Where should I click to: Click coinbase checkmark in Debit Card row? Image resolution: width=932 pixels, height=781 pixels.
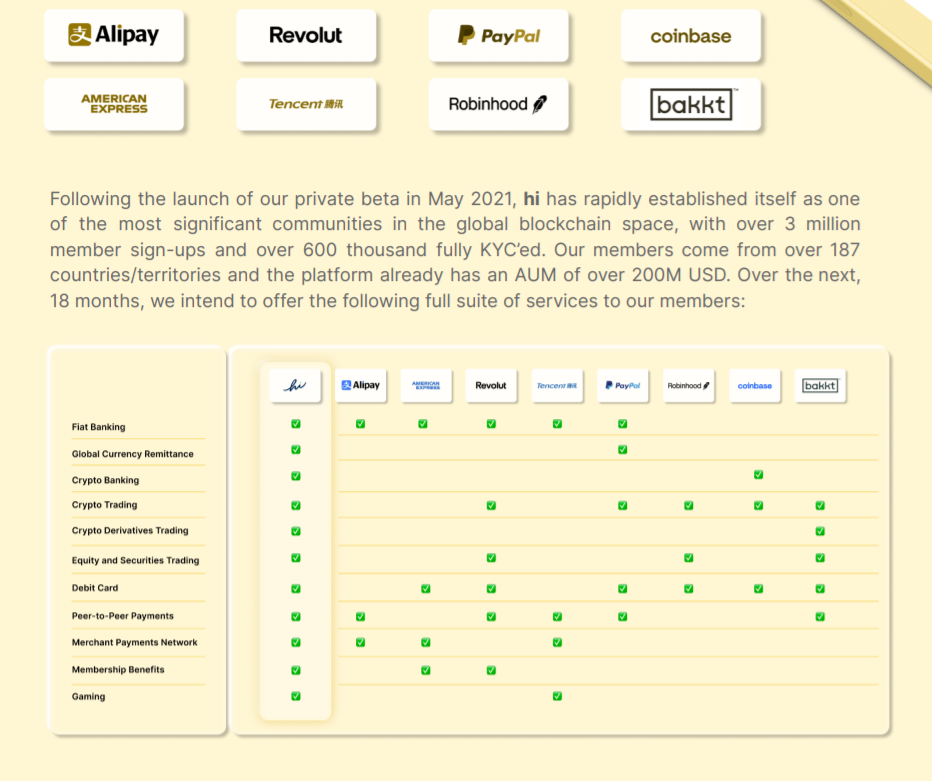[x=758, y=588]
